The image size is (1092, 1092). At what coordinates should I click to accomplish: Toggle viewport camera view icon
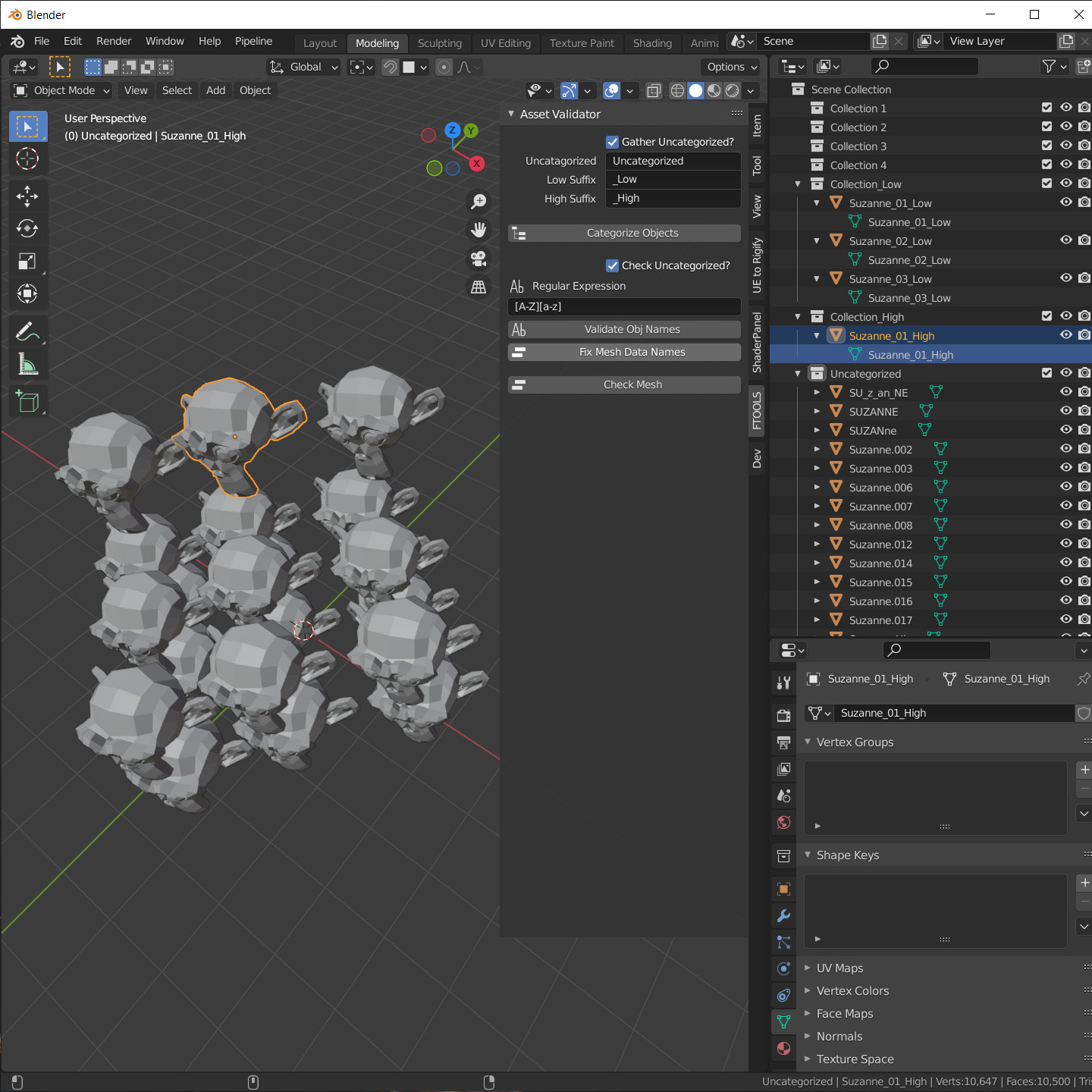pyautogui.click(x=479, y=259)
